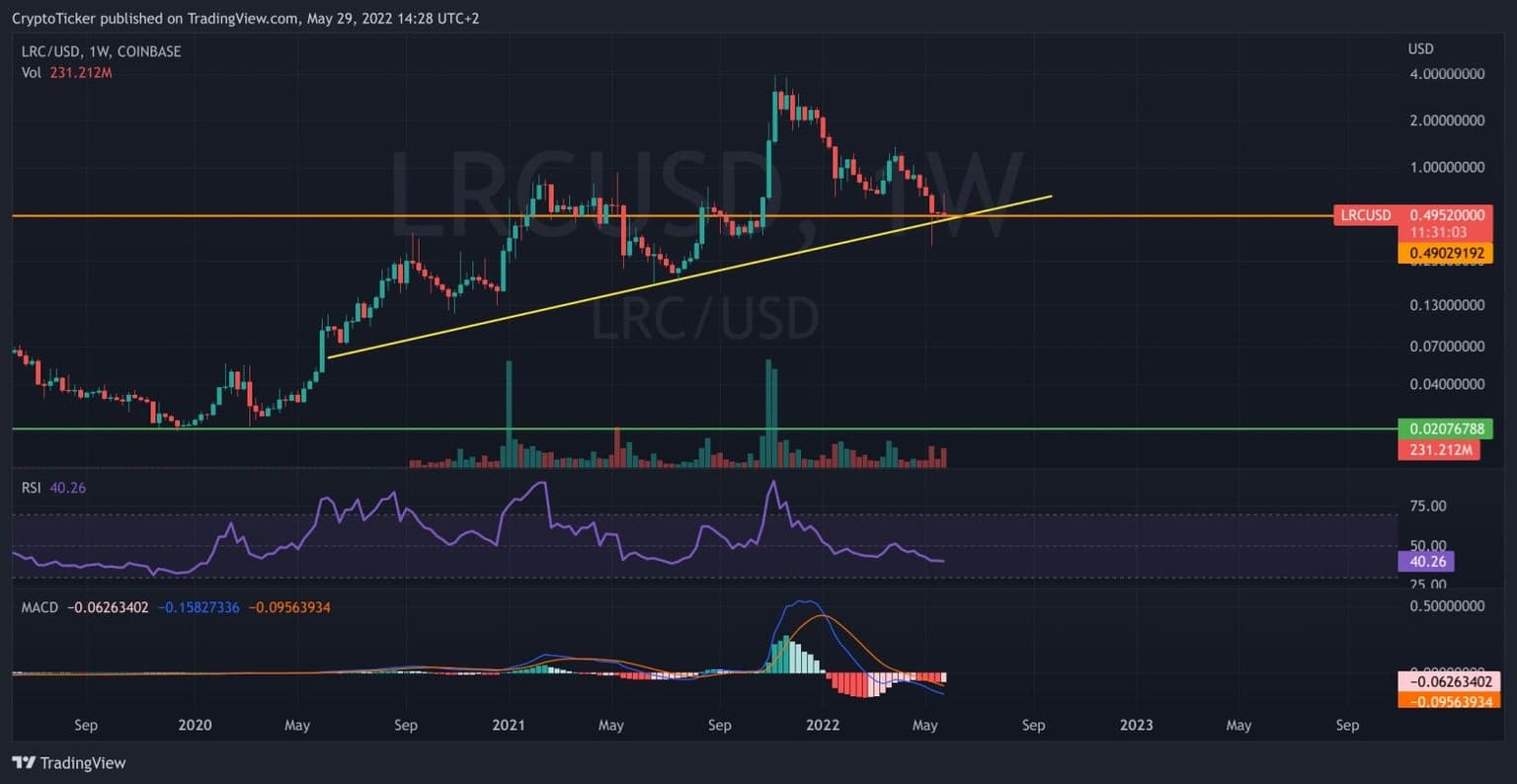Image resolution: width=1517 pixels, height=784 pixels.
Task: Click the orange -0.09563934 MACD signal tag
Action: (x=1449, y=700)
